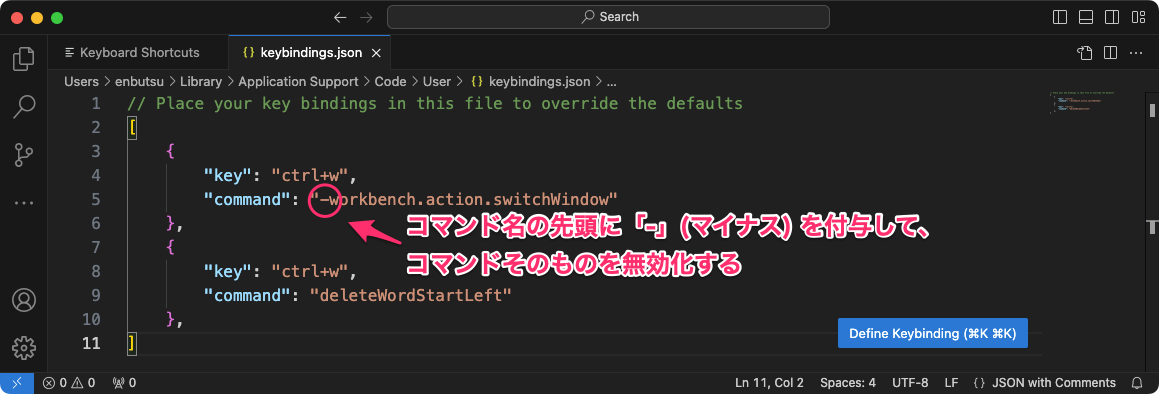Change end of line via LF
1159x394 pixels.
(x=951, y=383)
